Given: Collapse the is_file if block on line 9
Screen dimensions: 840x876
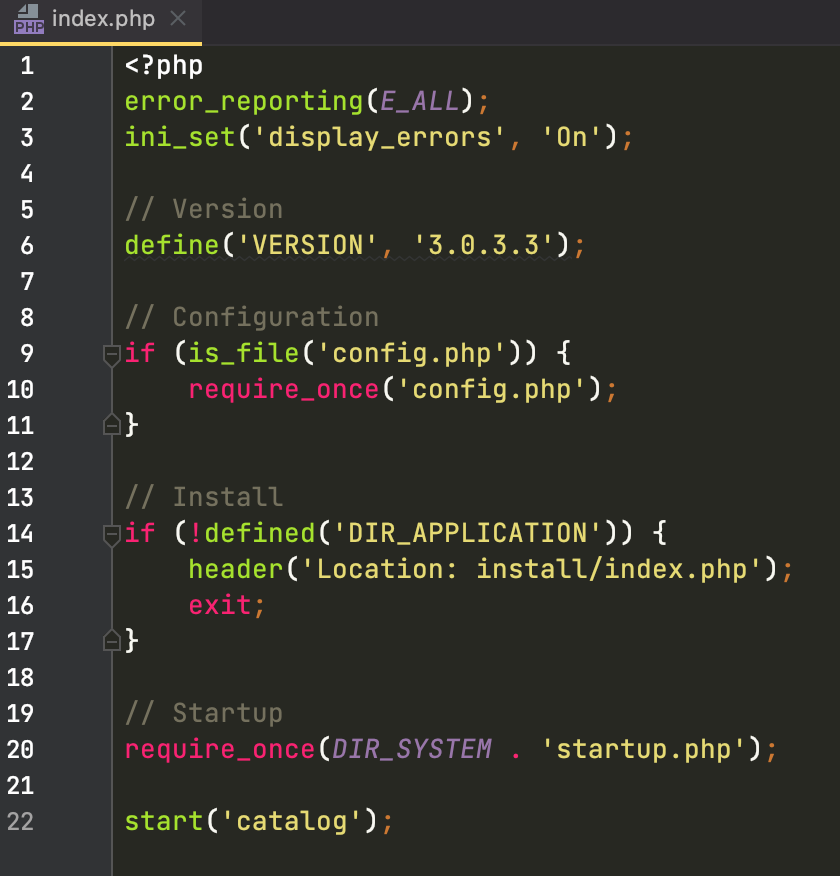Looking at the screenshot, I should 112,354.
